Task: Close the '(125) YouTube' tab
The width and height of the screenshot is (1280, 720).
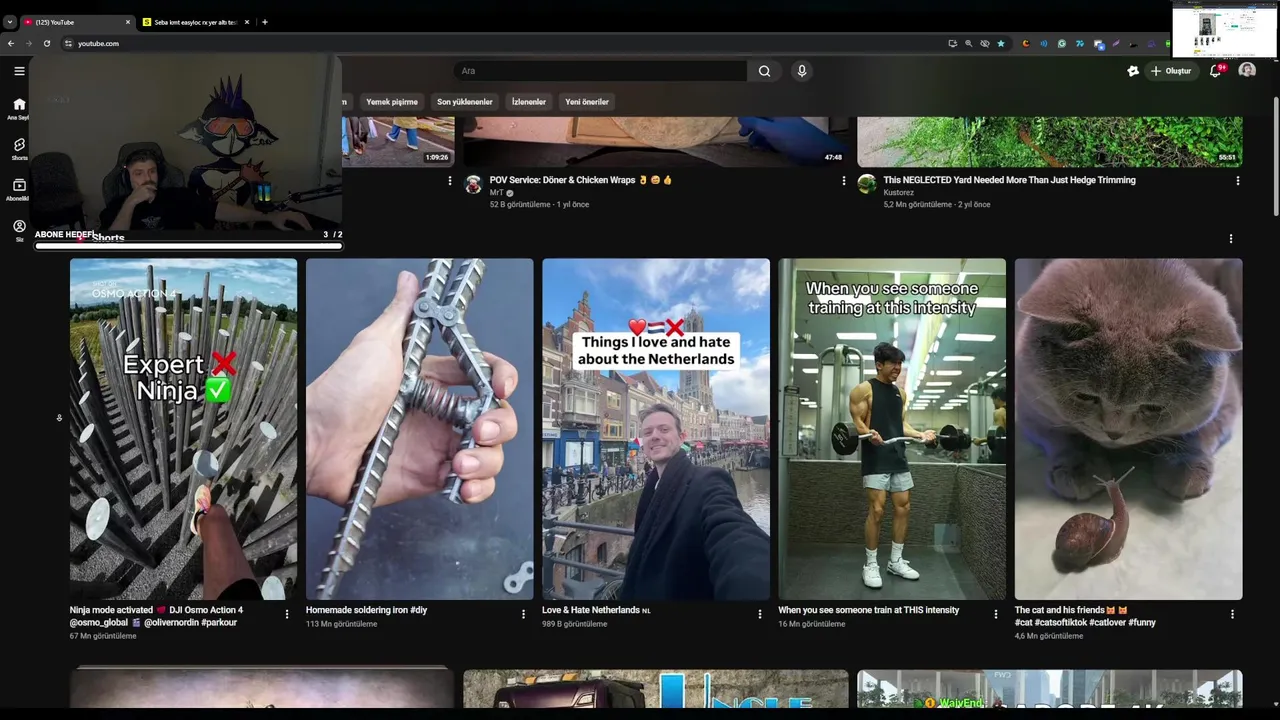Action: click(128, 22)
